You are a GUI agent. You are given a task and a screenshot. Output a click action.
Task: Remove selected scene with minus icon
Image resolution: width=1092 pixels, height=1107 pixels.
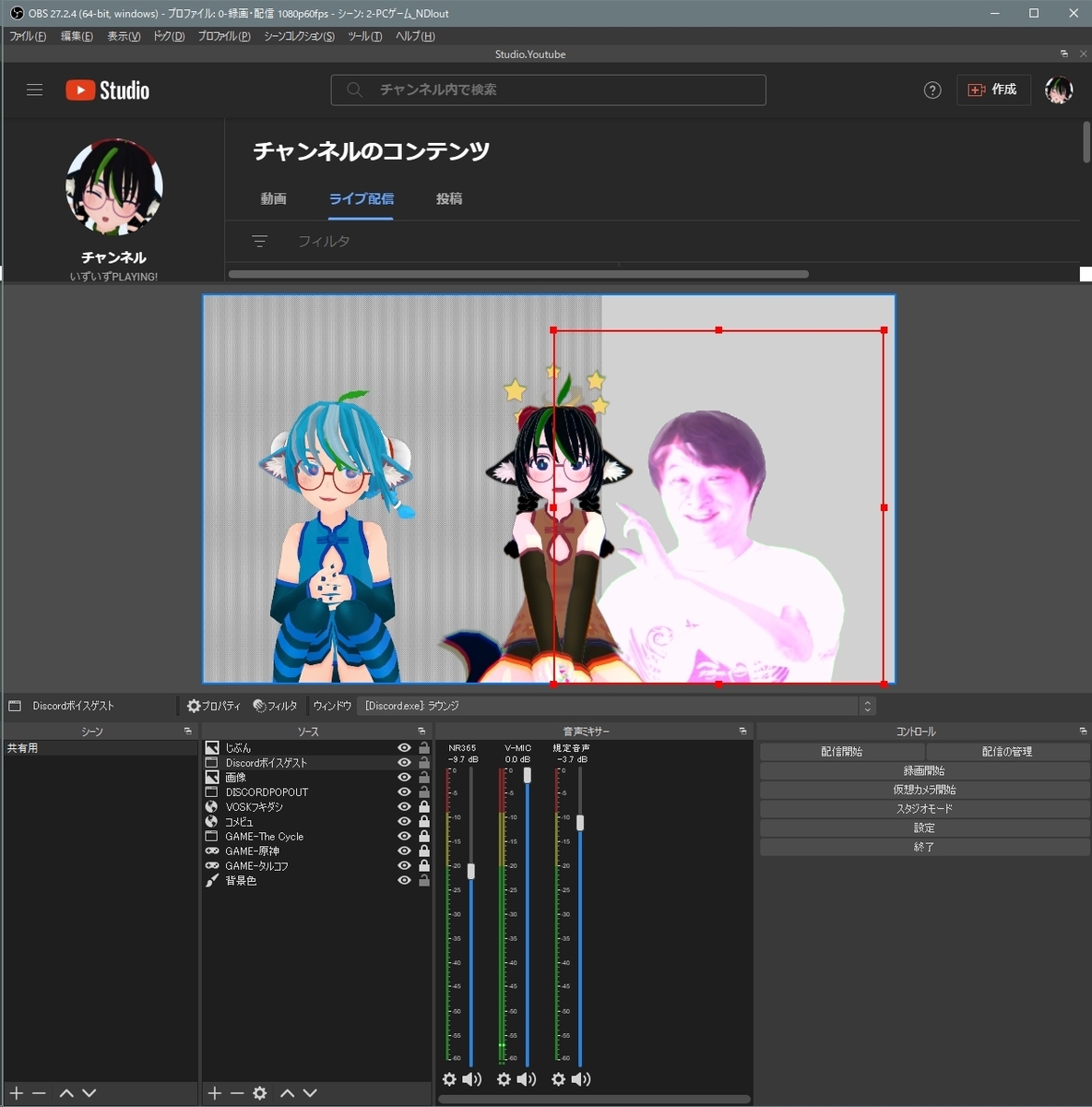pyautogui.click(x=39, y=1093)
